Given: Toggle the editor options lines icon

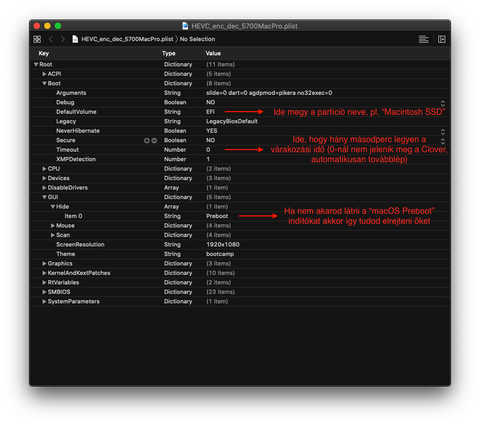Looking at the screenshot, I should (424, 39).
